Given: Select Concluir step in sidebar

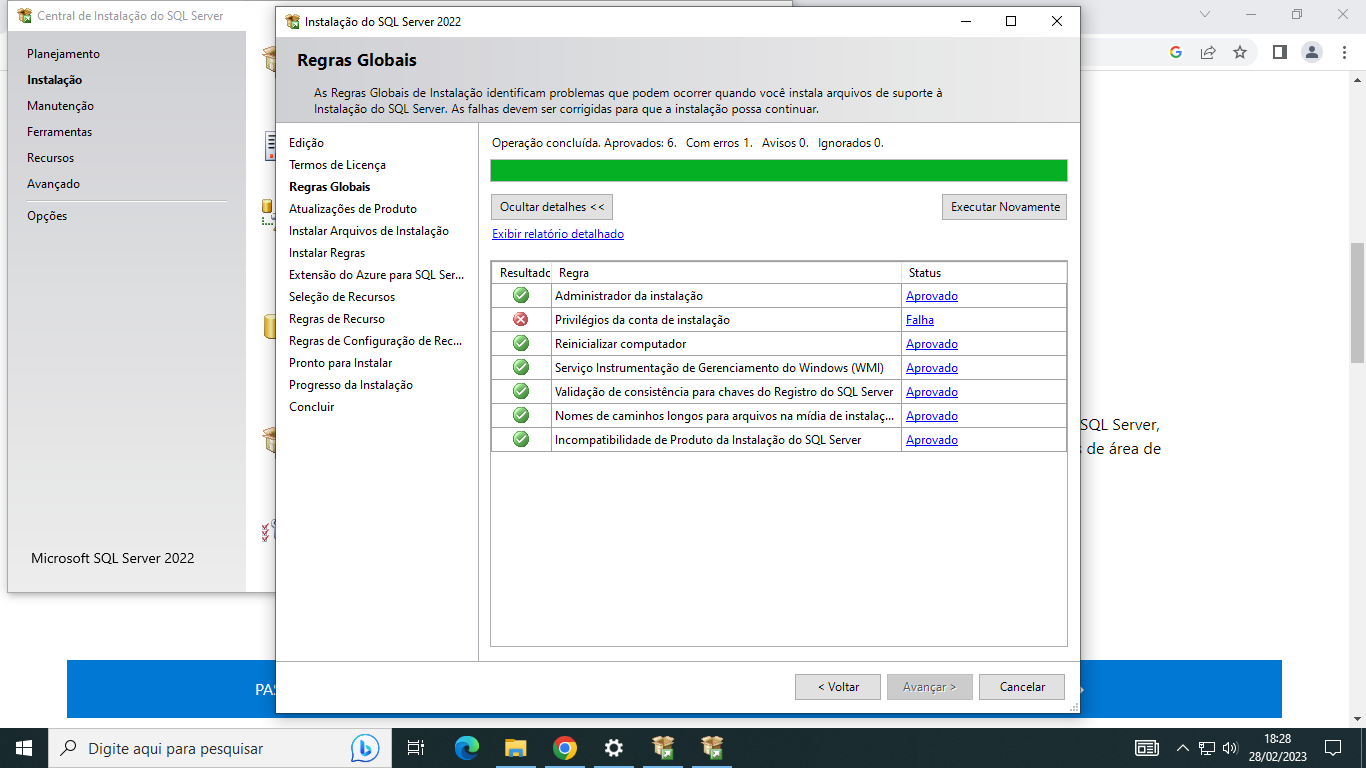Looking at the screenshot, I should (x=312, y=407).
